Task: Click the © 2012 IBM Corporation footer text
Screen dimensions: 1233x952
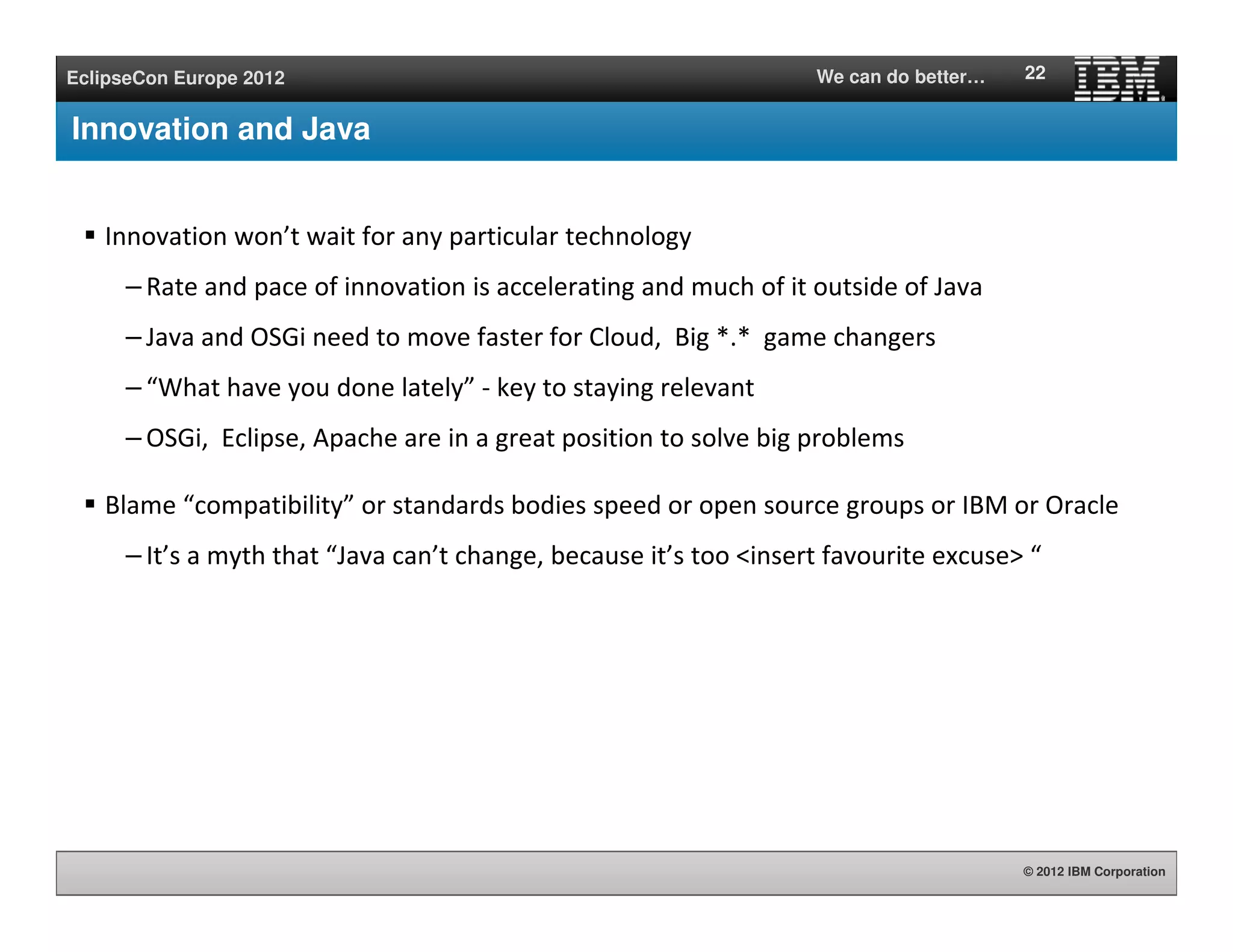Action: 1093,871
